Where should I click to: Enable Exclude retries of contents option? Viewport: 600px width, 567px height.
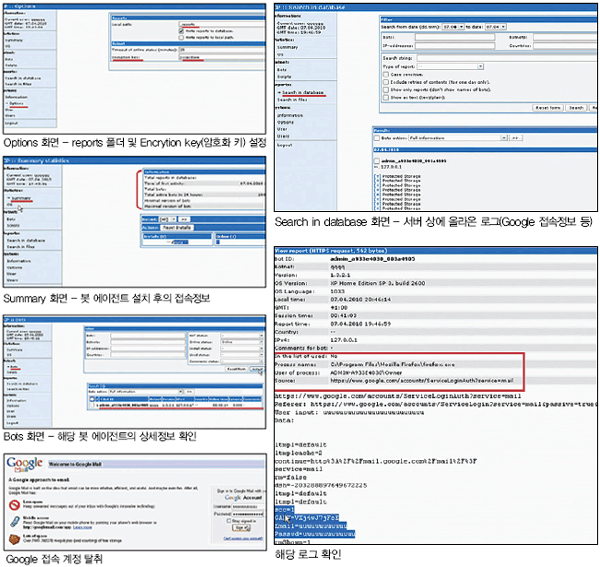point(386,82)
